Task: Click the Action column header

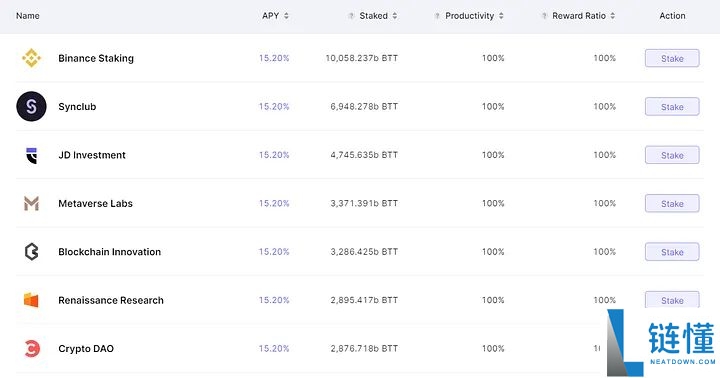Action: pyautogui.click(x=672, y=16)
